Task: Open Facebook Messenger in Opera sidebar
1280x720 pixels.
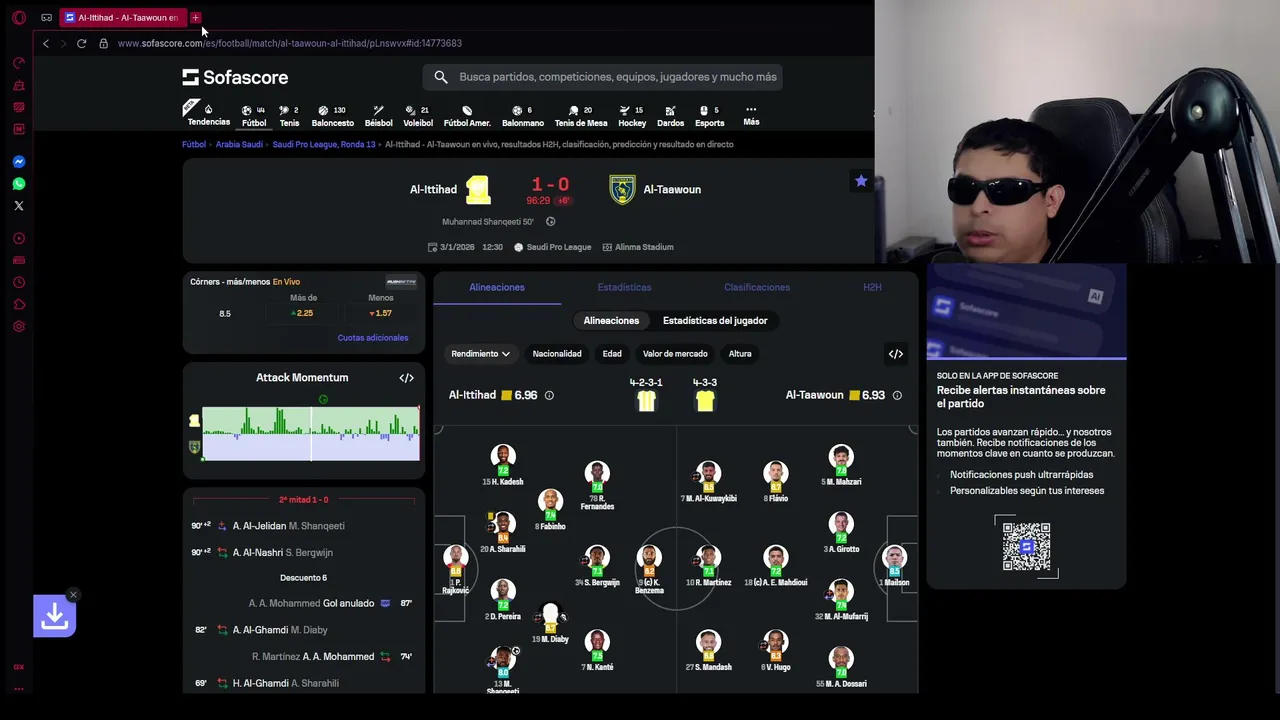Action: (18, 162)
